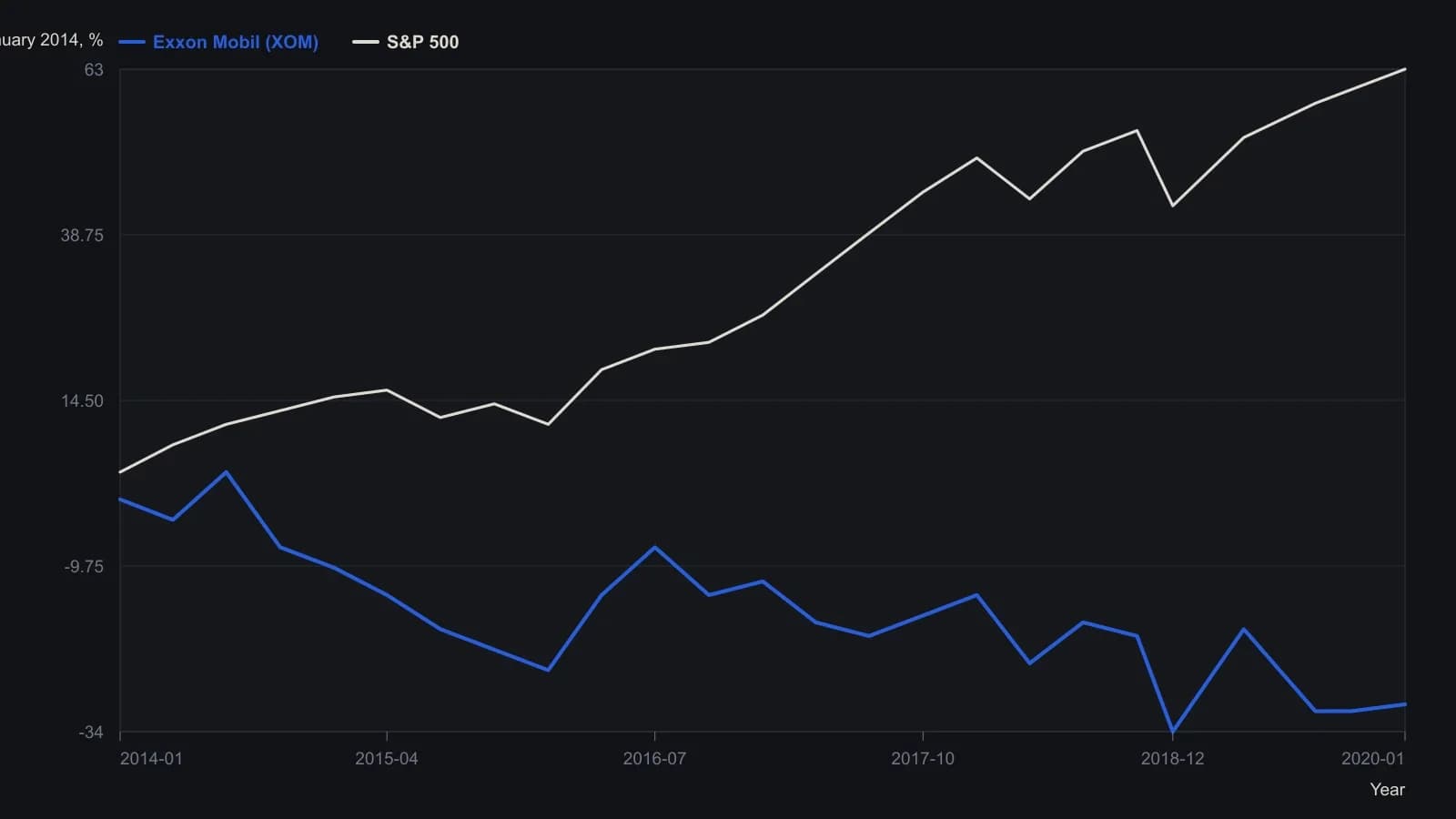The width and height of the screenshot is (1456, 819).
Task: Select the 2016-07 x-axis label
Action: click(654, 759)
